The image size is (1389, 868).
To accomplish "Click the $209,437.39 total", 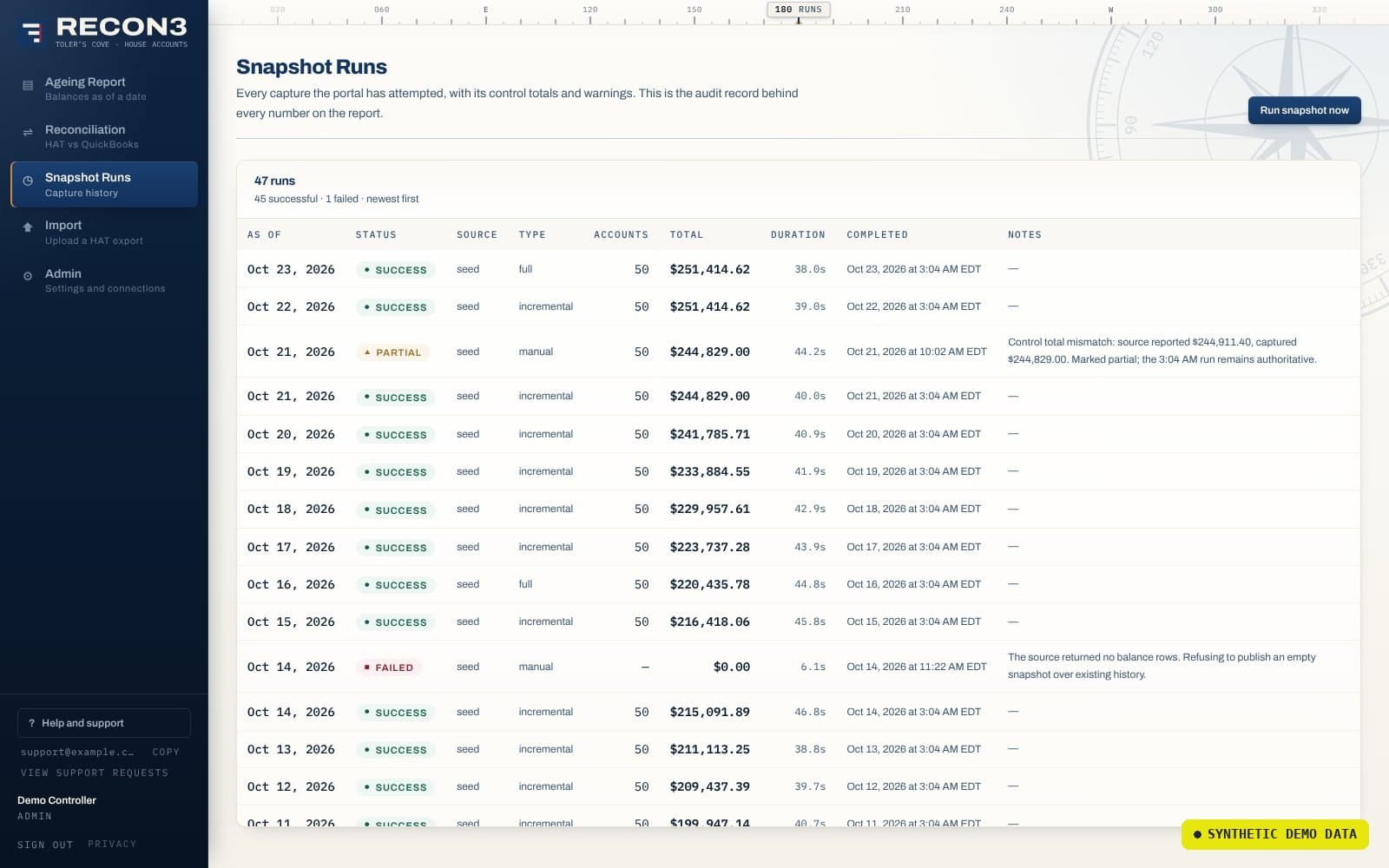I will (x=709, y=786).
